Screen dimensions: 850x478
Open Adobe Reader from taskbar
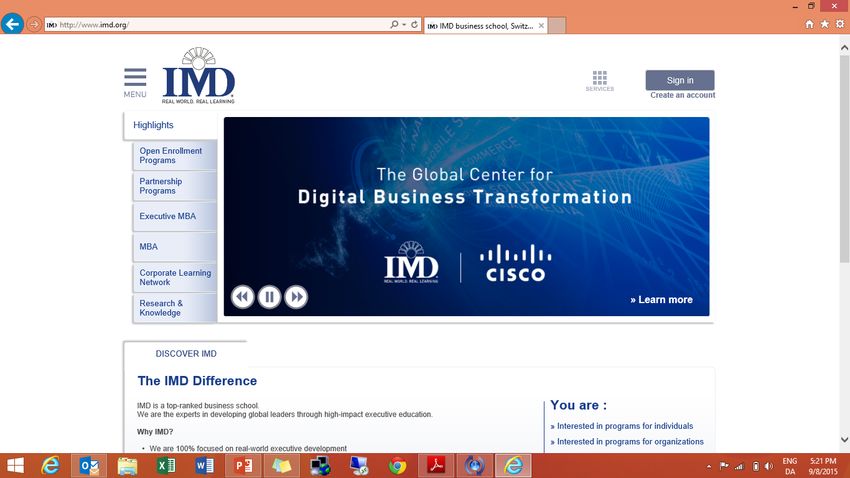[x=436, y=466]
